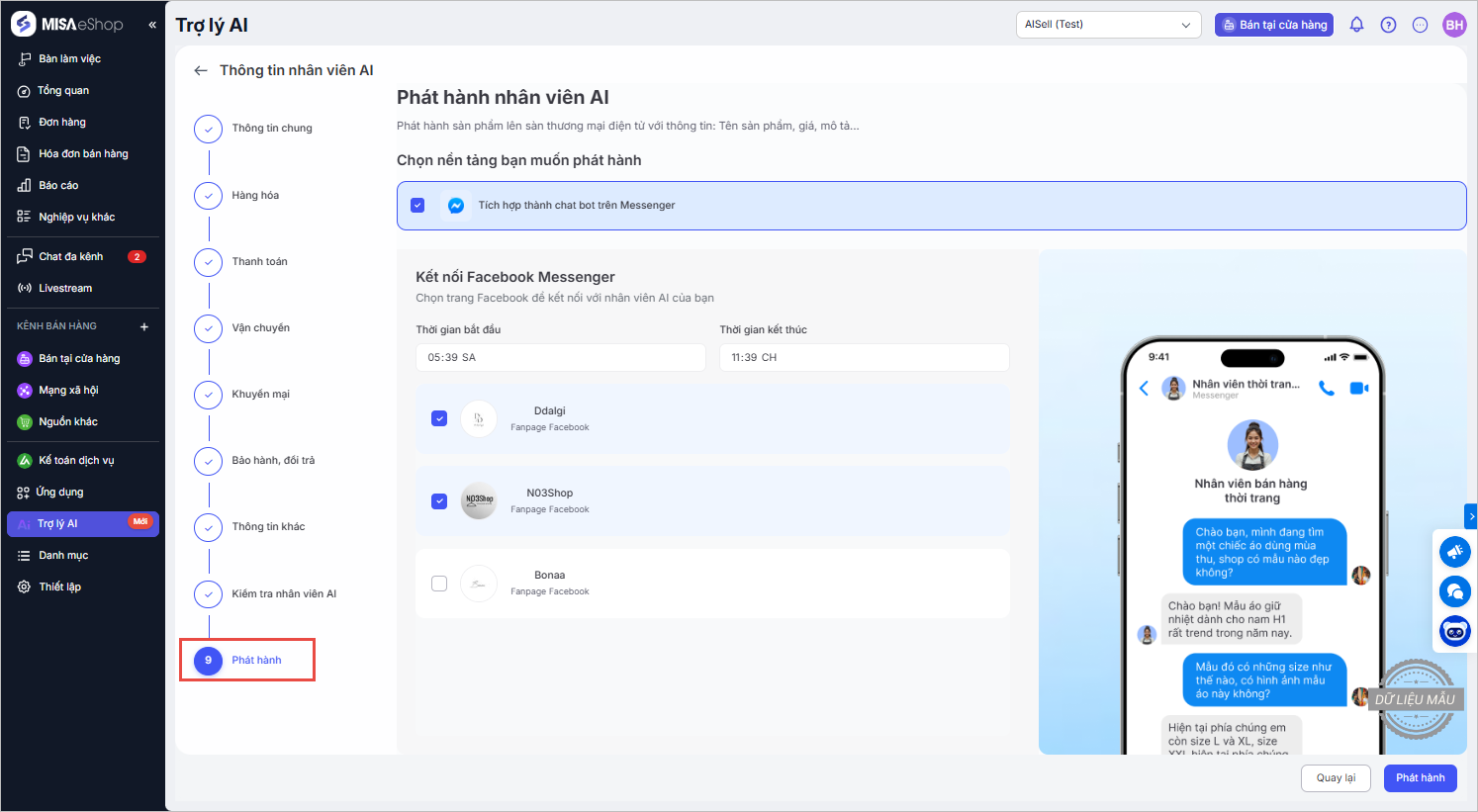Click the start time field showing 05:39 SA

(x=560, y=357)
